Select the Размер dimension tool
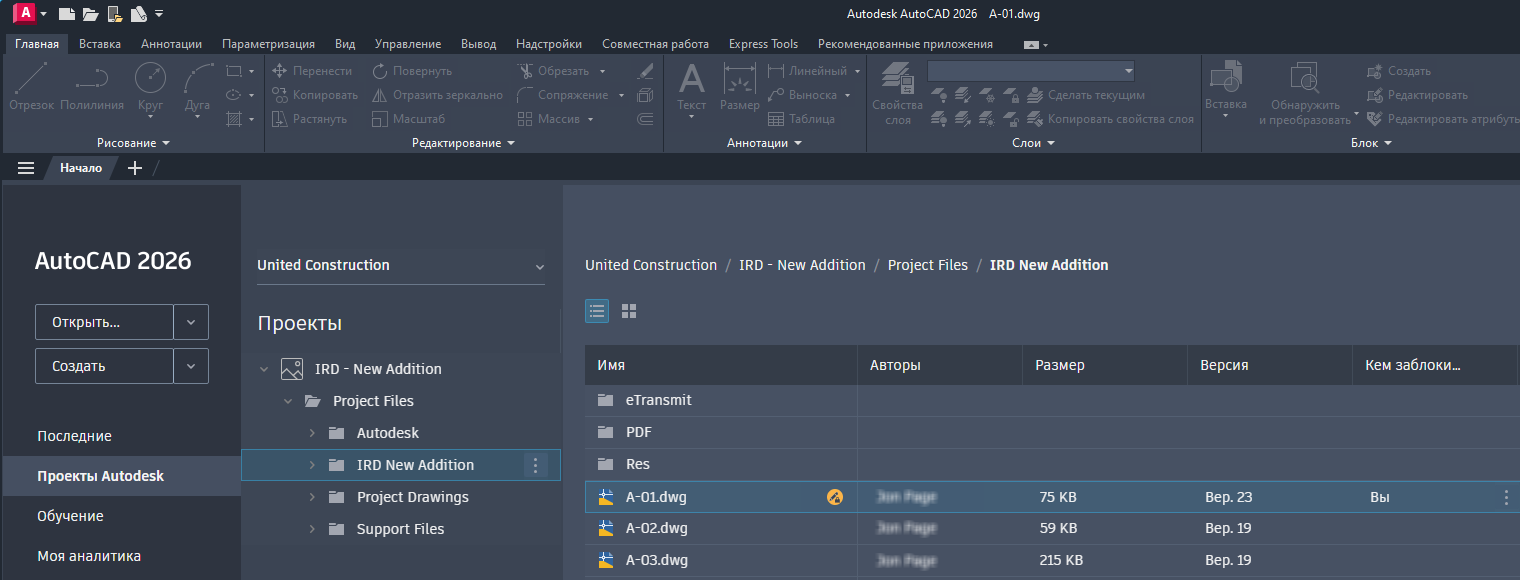Viewport: 1520px width, 580px height. [x=740, y=87]
